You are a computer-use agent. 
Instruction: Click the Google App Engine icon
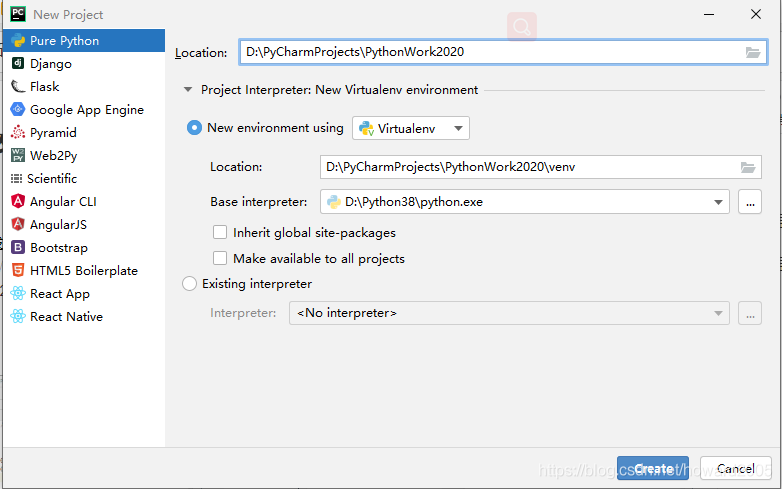click(x=18, y=109)
